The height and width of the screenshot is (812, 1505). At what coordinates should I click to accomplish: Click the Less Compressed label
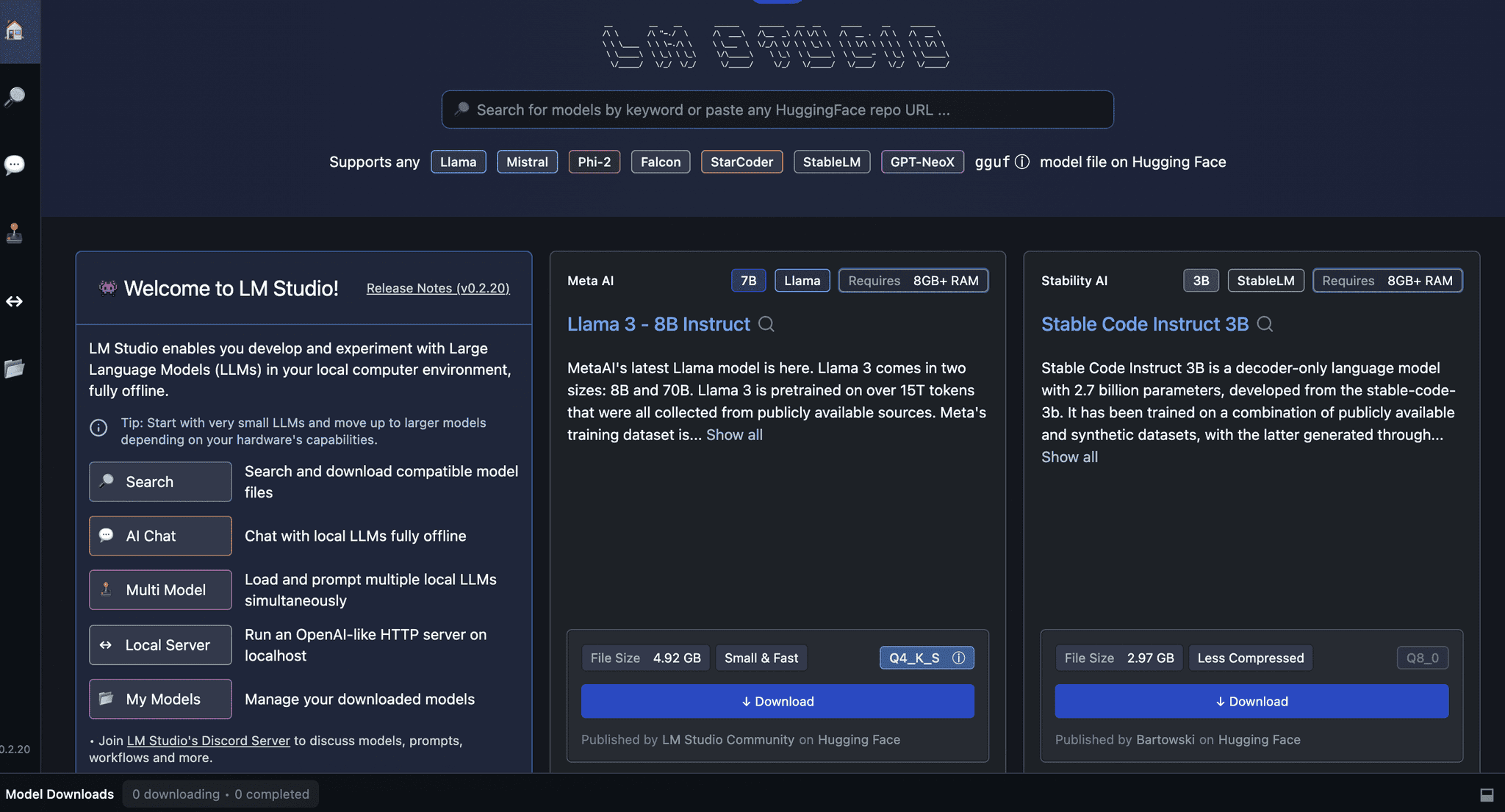1251,658
